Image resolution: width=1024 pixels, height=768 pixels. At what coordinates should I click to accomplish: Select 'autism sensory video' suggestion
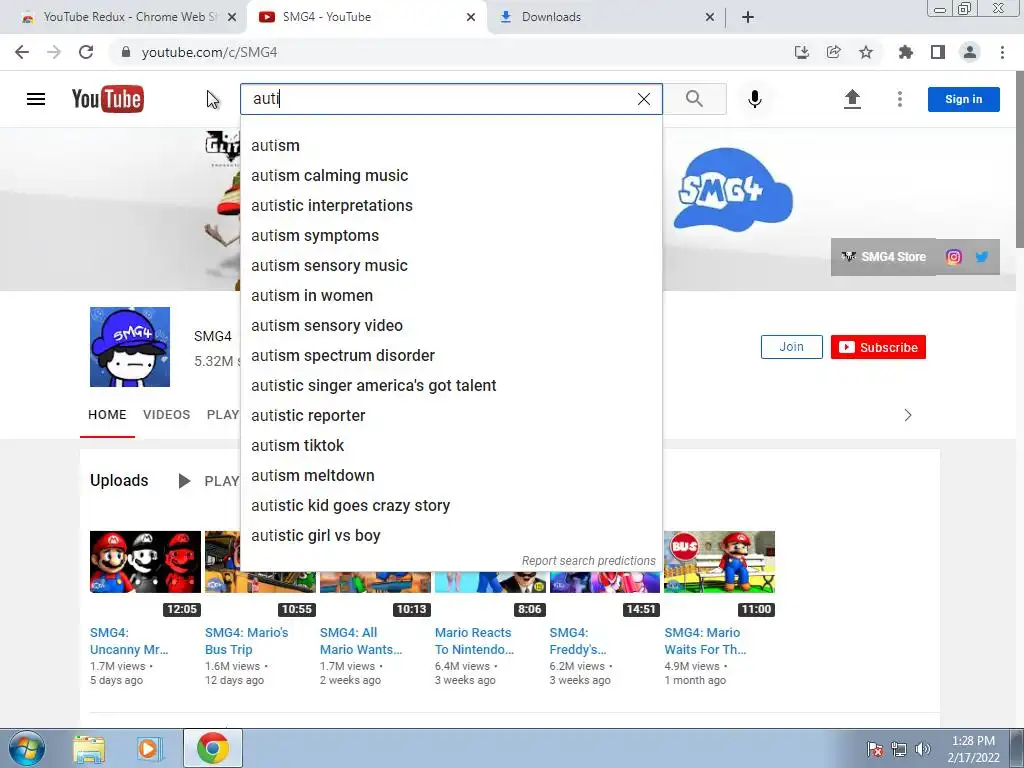pos(451,326)
